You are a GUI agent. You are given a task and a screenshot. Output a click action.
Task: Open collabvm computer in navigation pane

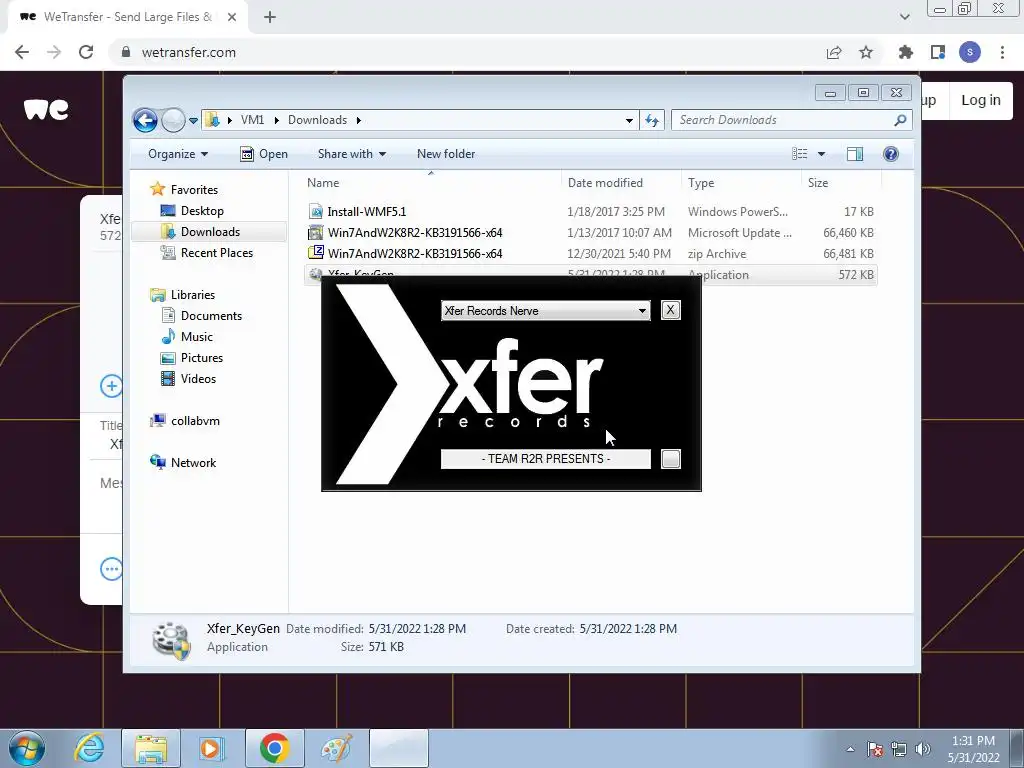[195, 421]
